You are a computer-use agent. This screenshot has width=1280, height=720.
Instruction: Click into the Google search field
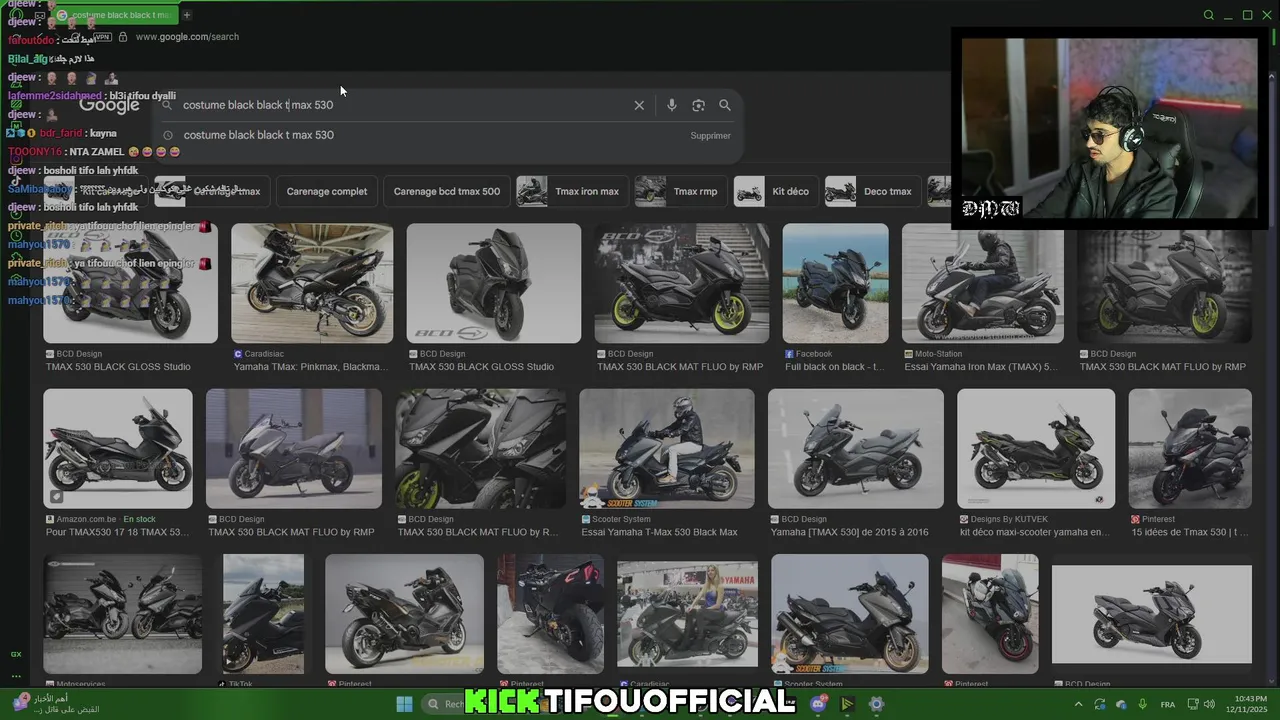click(400, 105)
